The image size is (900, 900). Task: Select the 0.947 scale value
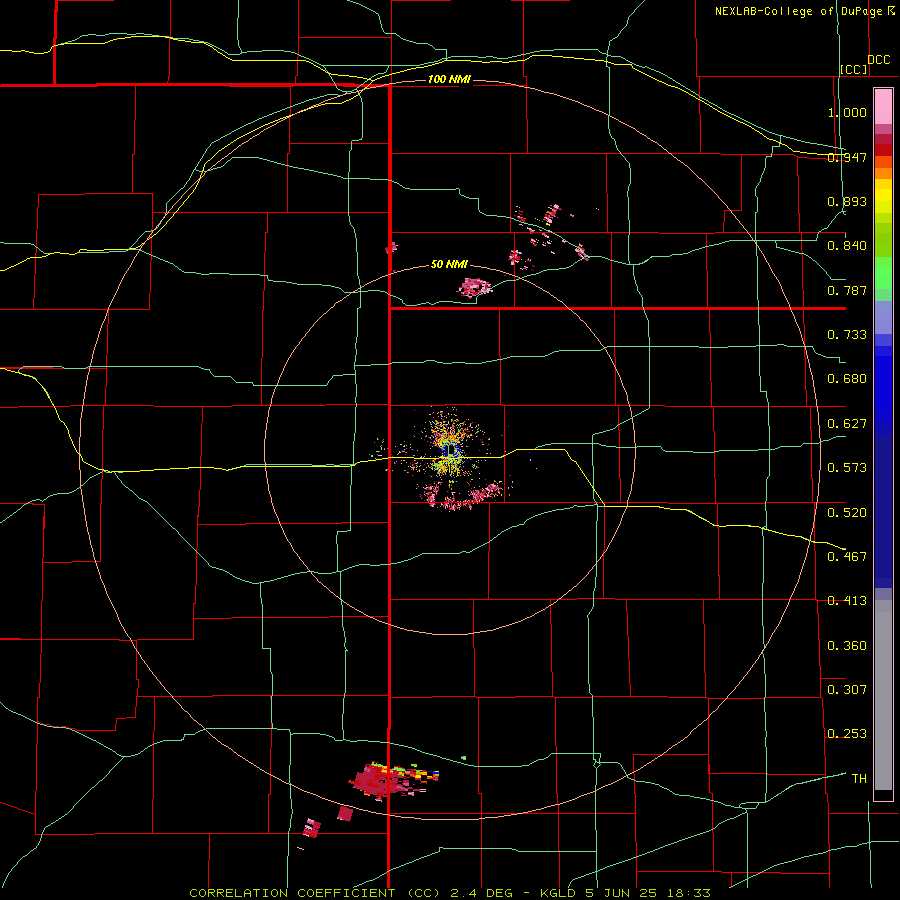click(x=847, y=157)
